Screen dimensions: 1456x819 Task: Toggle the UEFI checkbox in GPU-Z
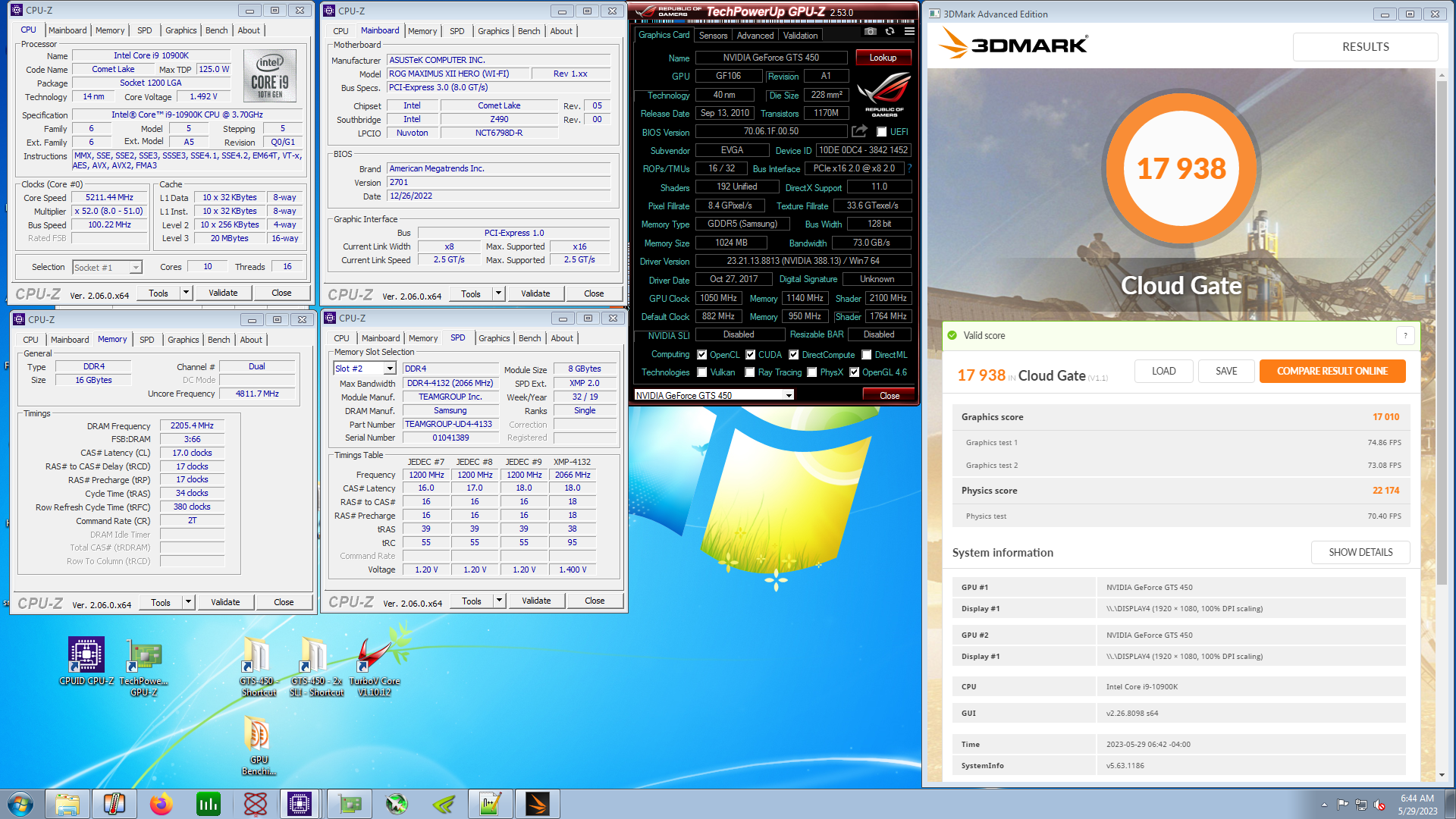[x=882, y=132]
